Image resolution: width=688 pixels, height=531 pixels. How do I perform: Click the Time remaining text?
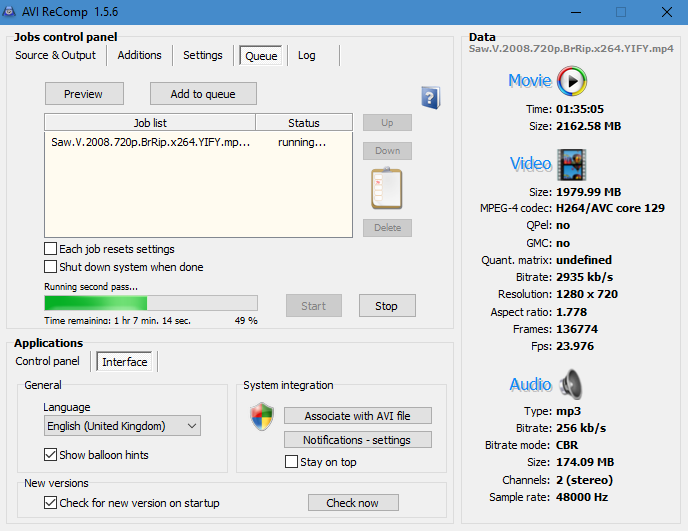coord(117,320)
